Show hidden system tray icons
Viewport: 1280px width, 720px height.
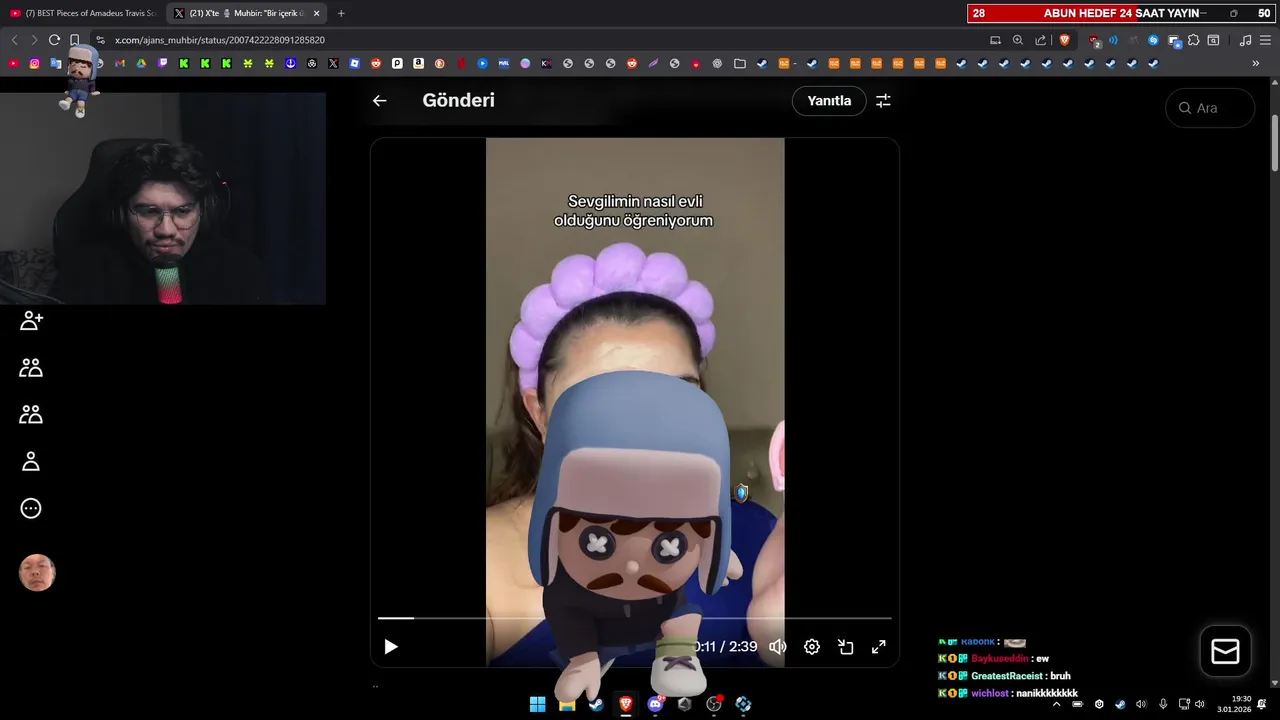tap(1056, 704)
